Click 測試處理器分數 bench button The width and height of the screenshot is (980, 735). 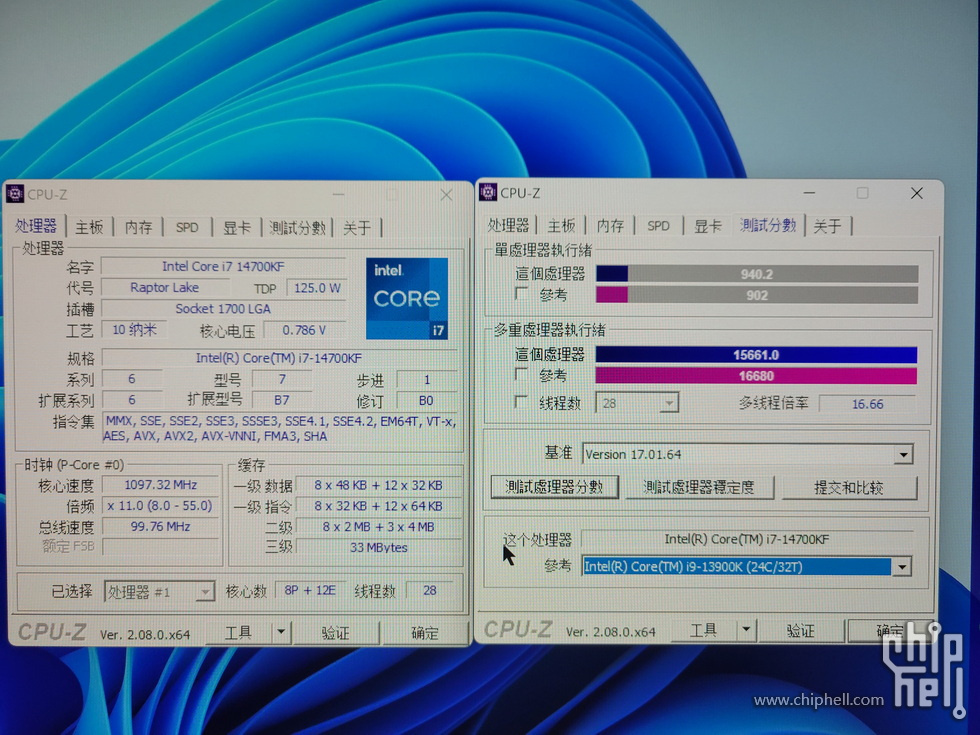pyautogui.click(x=554, y=487)
